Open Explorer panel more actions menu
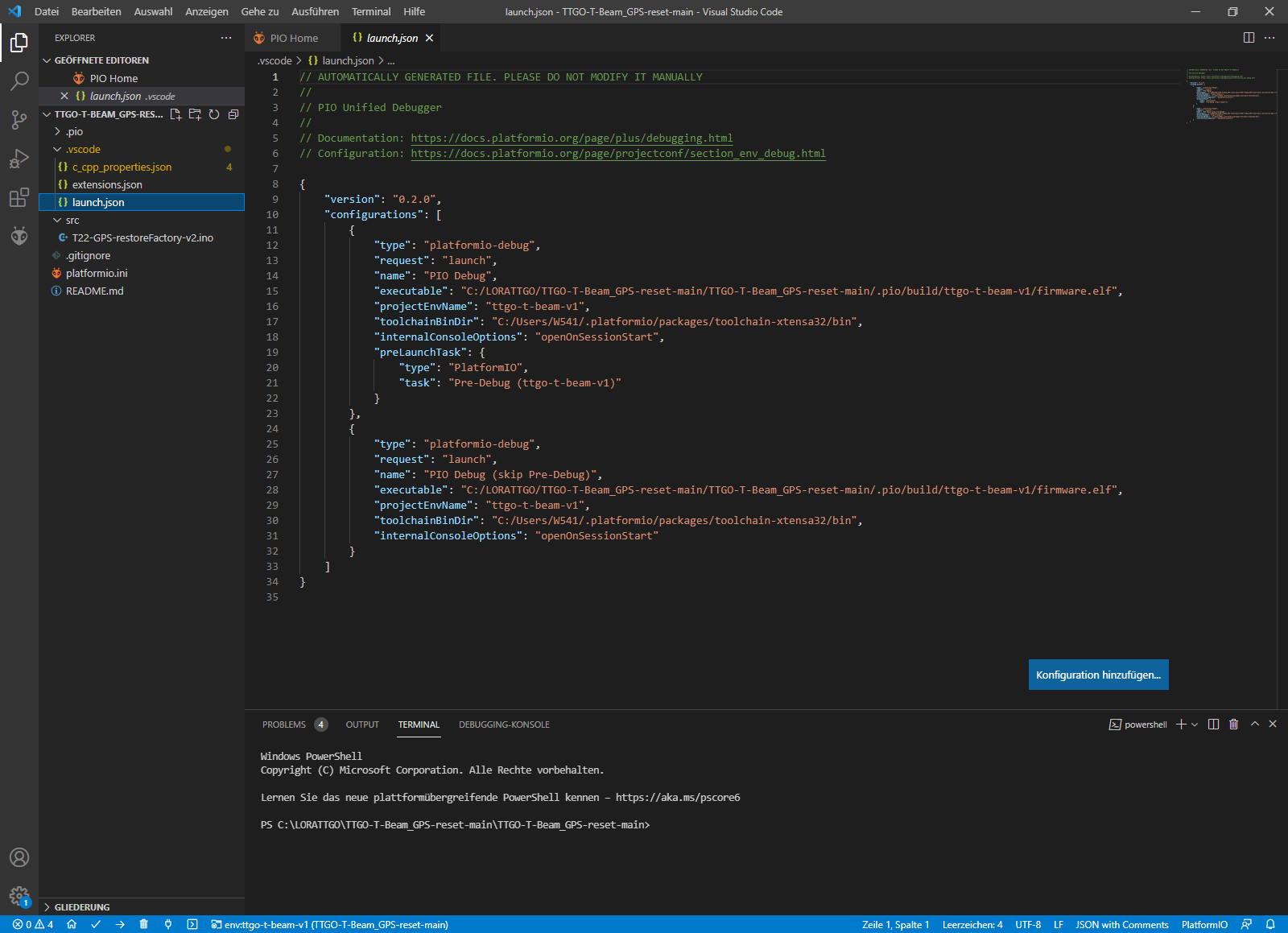This screenshot has width=1288, height=933. pos(226,38)
